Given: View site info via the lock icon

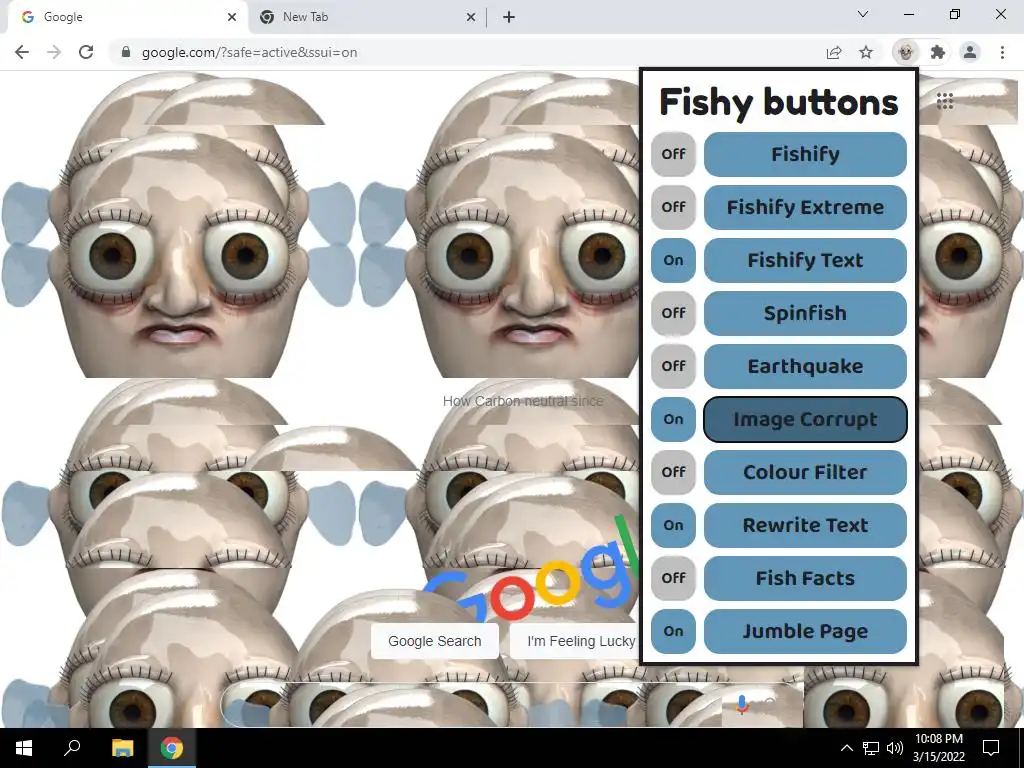Looking at the screenshot, I should pos(126,52).
